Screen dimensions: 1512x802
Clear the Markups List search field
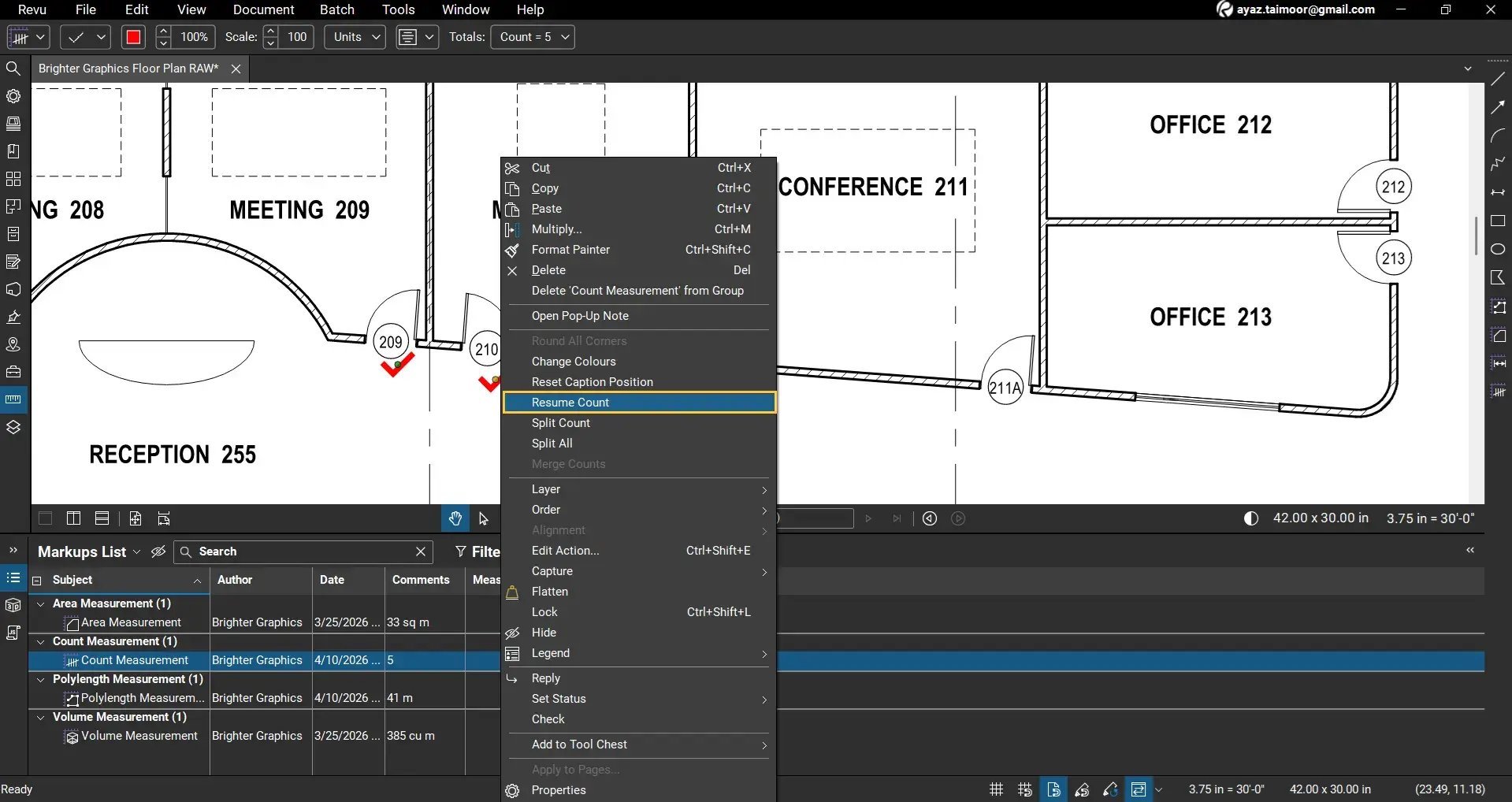tap(420, 551)
